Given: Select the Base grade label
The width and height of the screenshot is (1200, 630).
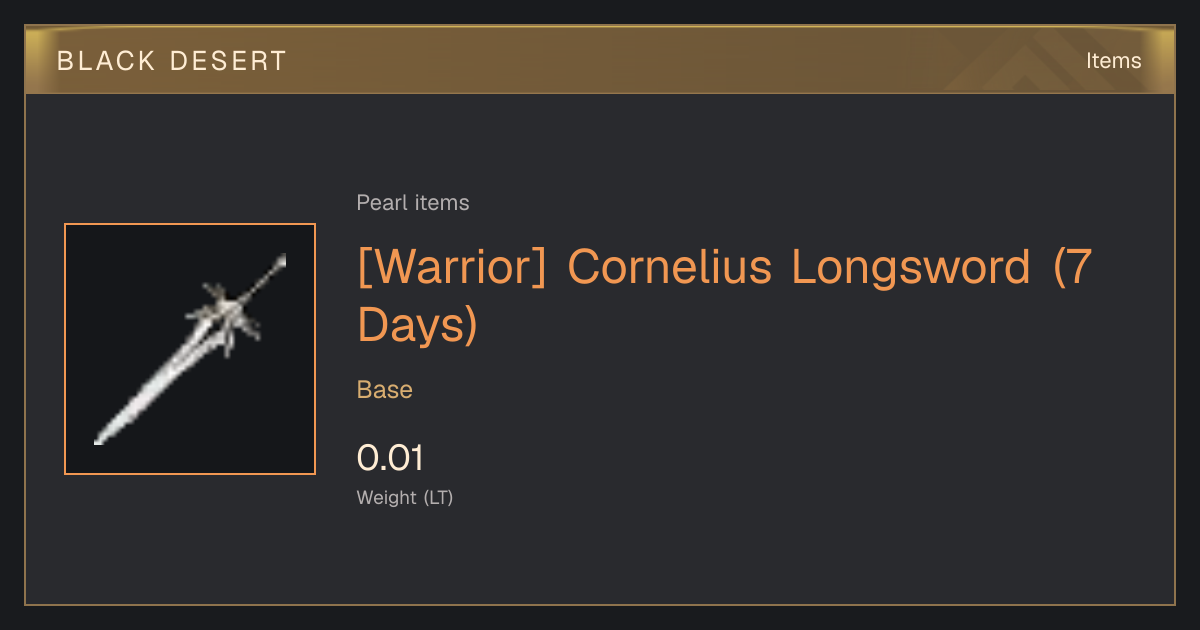Looking at the screenshot, I should 385,390.
